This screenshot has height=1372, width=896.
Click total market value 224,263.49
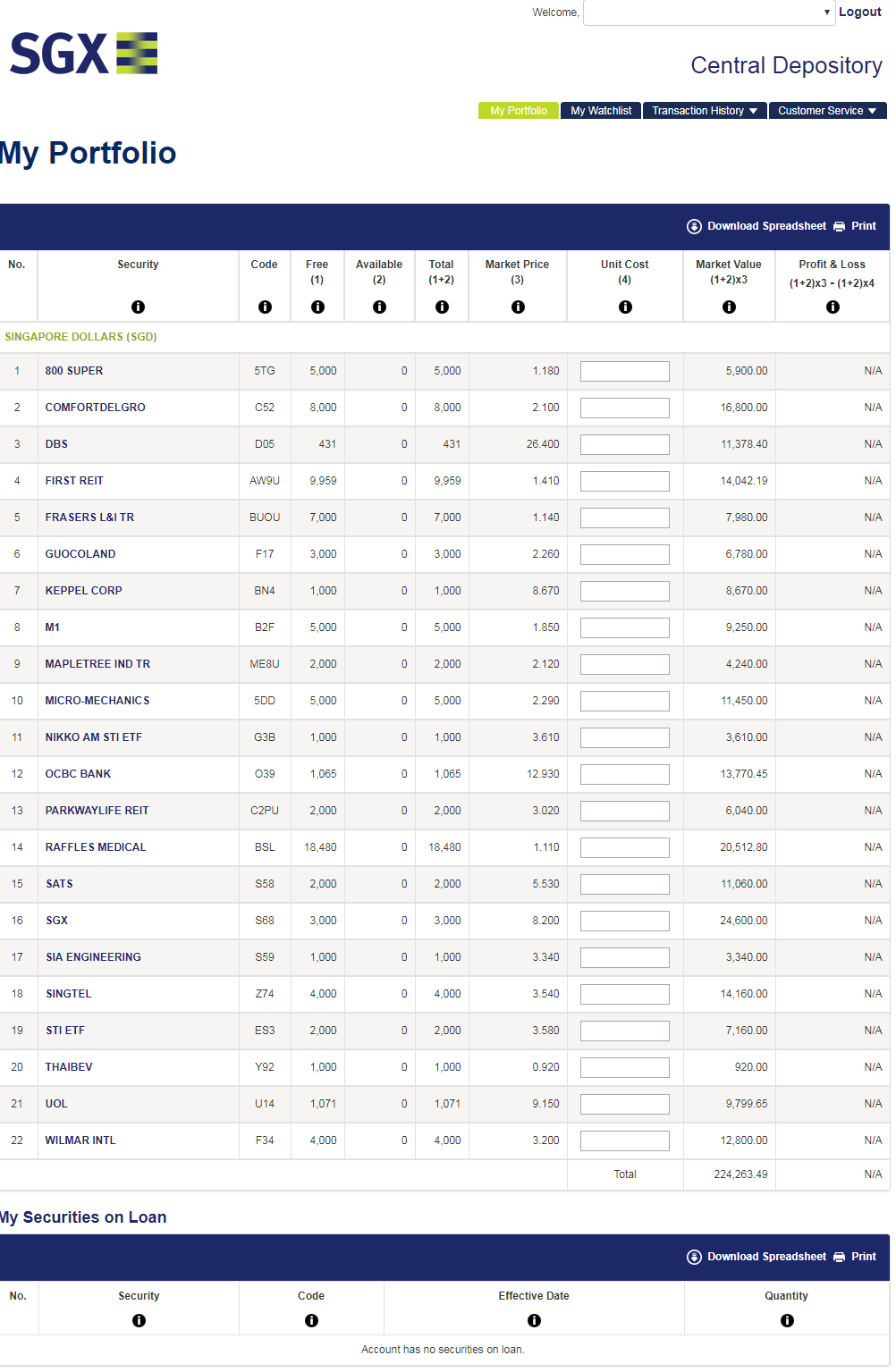coord(740,1174)
